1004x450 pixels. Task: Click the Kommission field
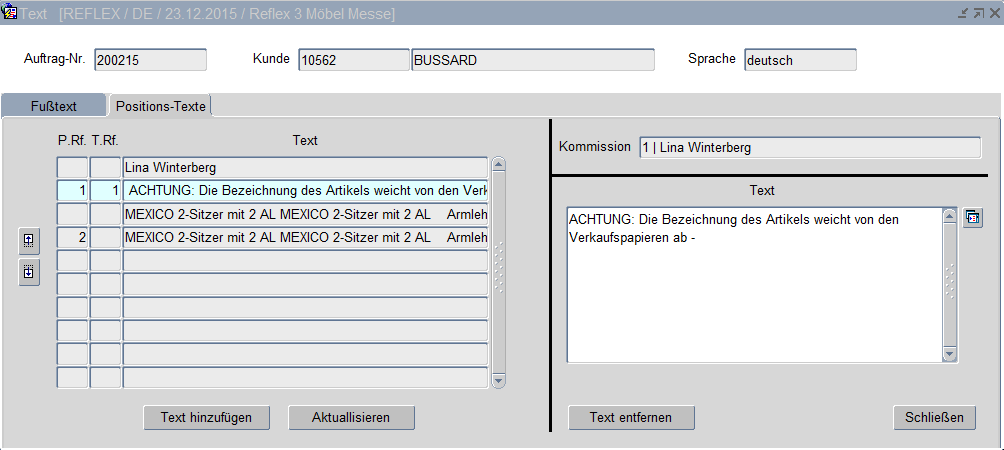810,148
